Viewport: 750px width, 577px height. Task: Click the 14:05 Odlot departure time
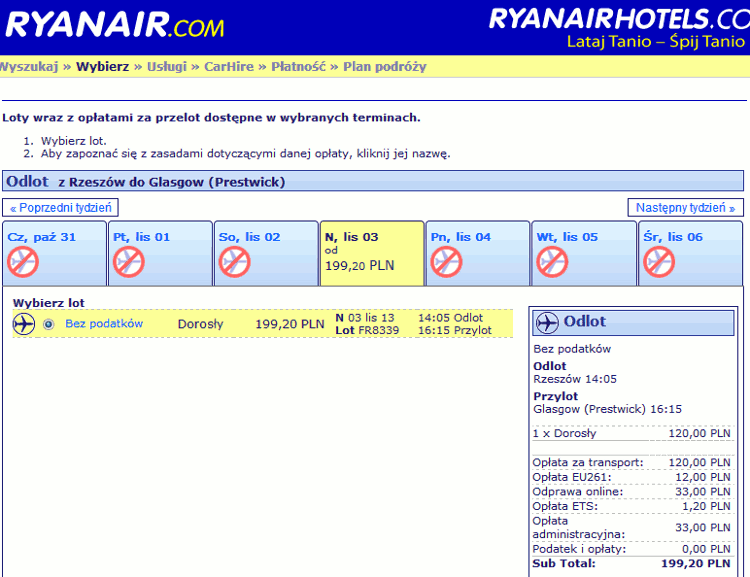(450, 318)
